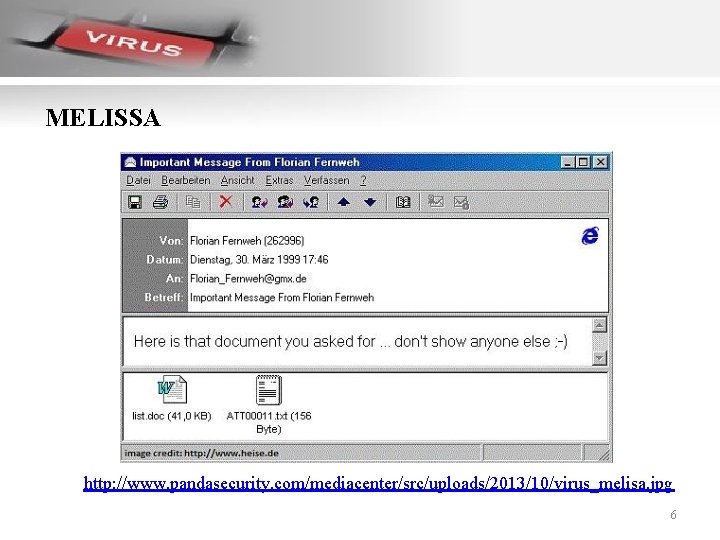Click the message body text

tap(351, 342)
